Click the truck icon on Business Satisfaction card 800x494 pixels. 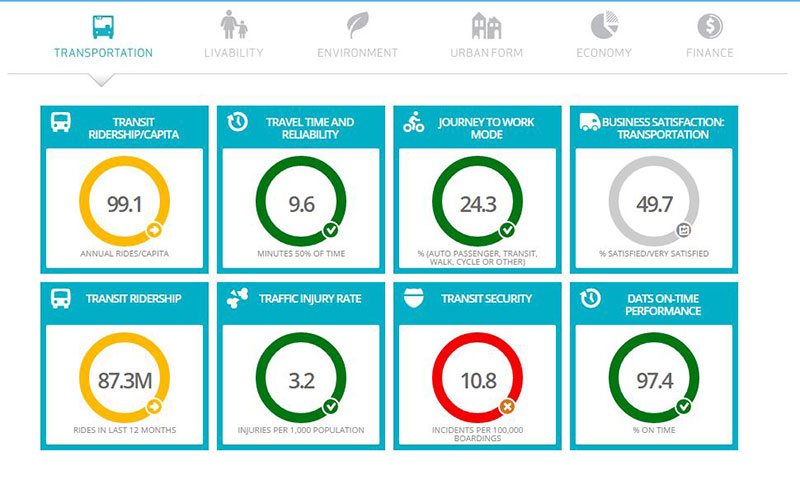[x=590, y=124]
